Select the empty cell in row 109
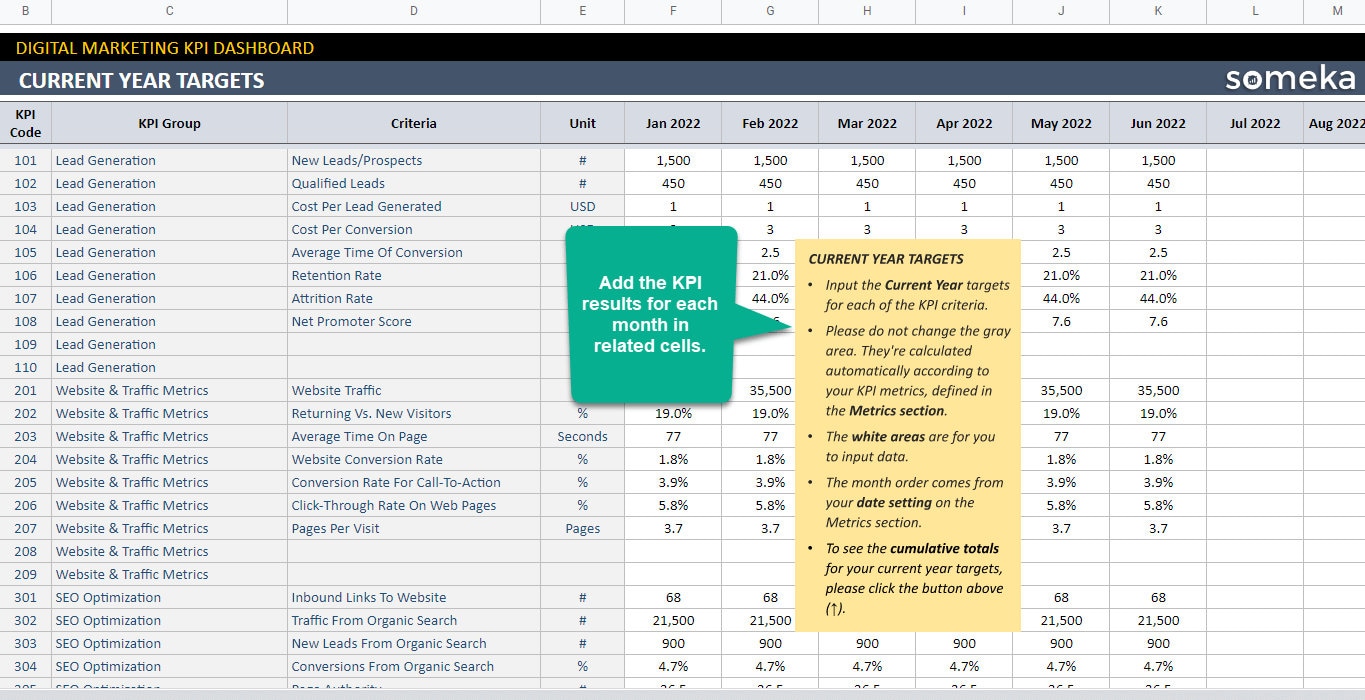The image size is (1365, 700). tap(413, 344)
